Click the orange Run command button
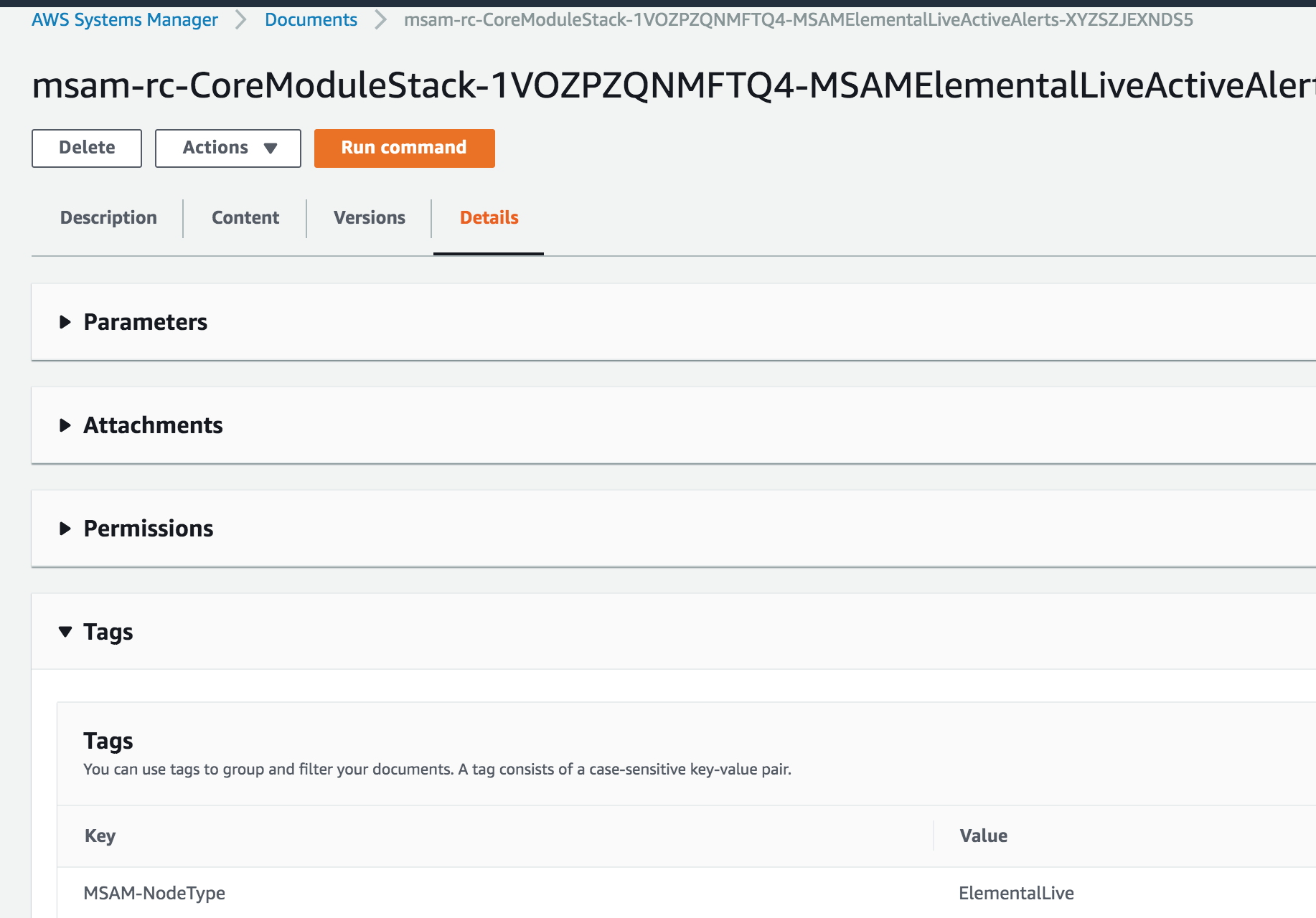The width and height of the screenshot is (1316, 918). pos(405,148)
